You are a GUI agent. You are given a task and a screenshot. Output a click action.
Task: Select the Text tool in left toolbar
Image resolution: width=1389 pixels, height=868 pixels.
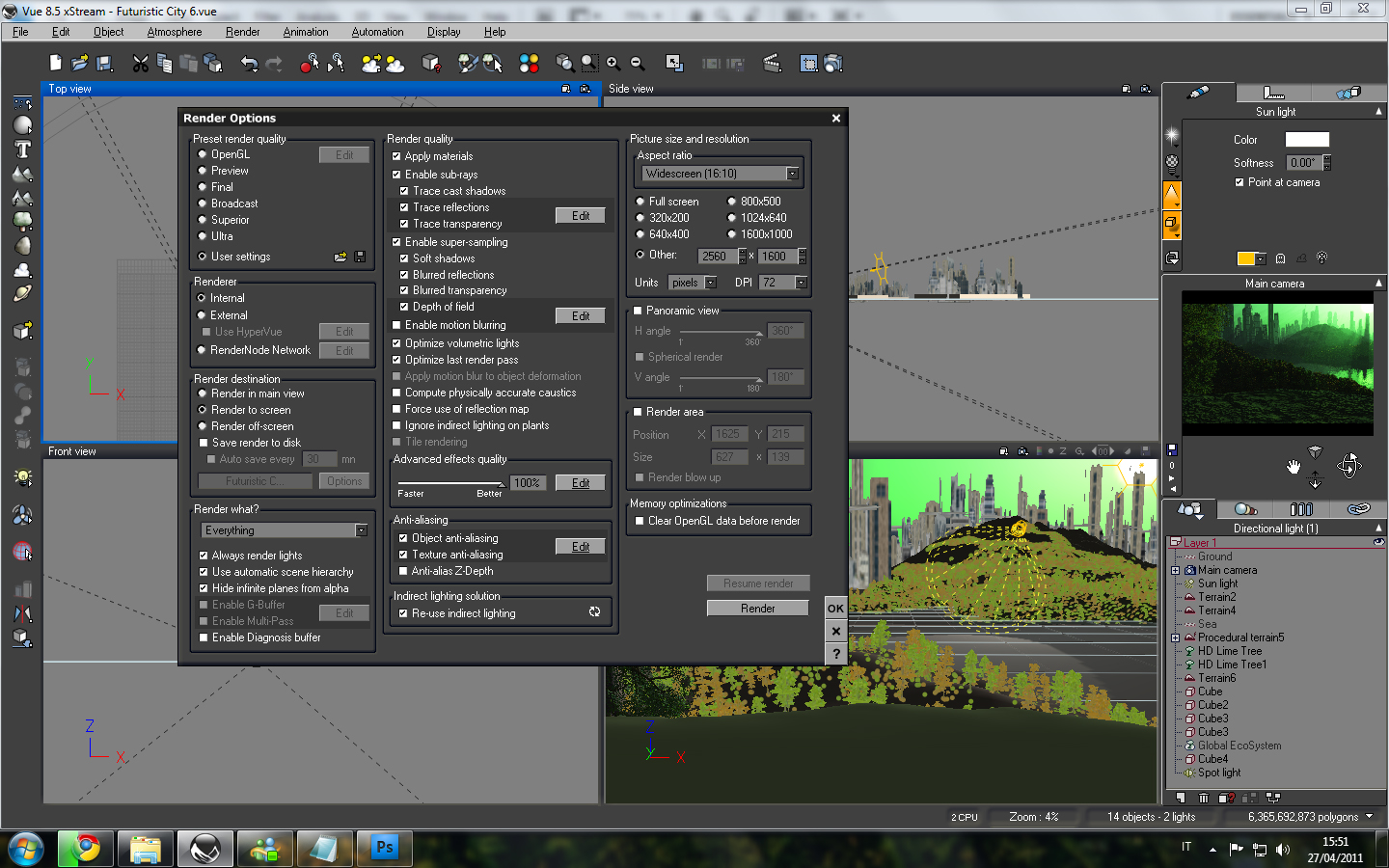click(x=22, y=149)
